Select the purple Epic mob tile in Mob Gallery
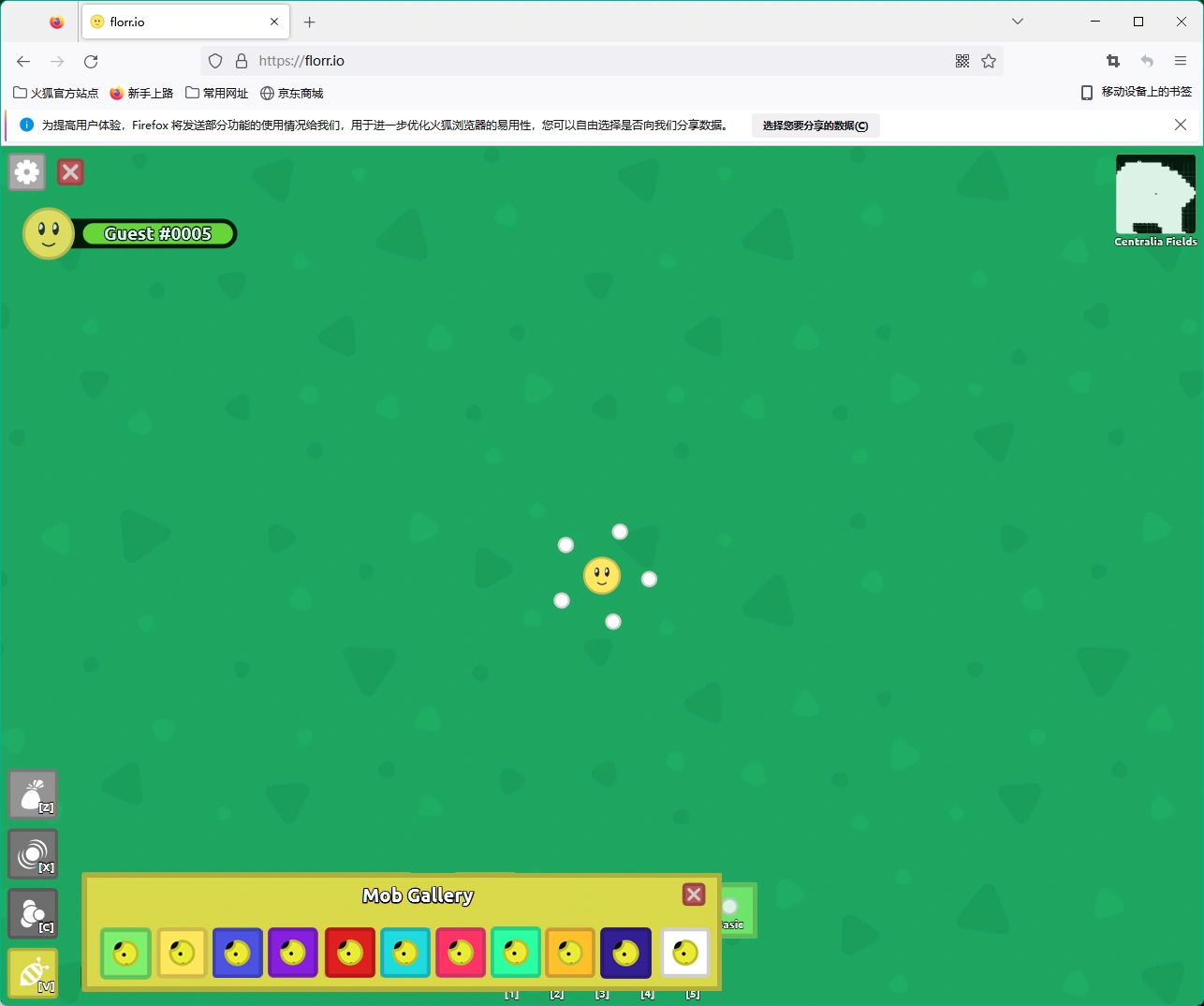The height and width of the screenshot is (1006, 1204). 293,953
